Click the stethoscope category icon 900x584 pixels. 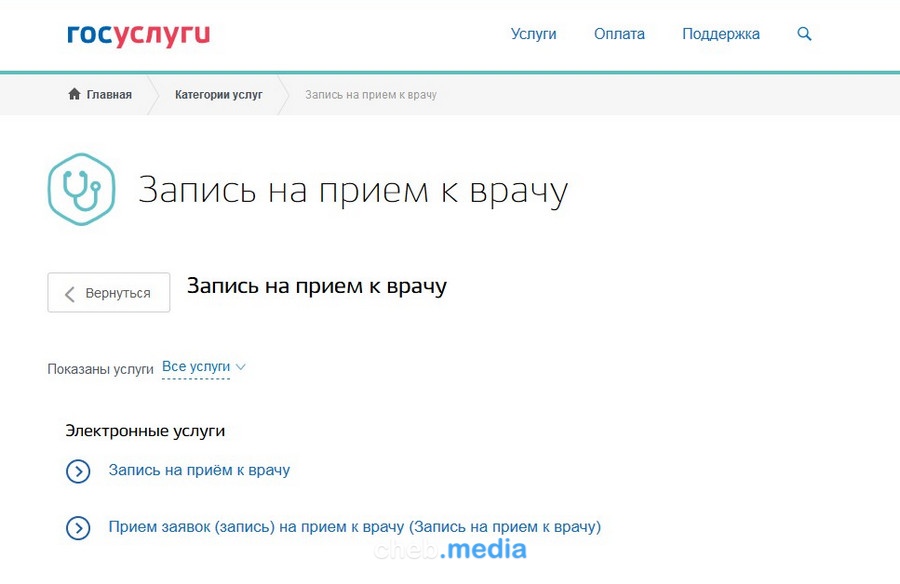coord(82,189)
